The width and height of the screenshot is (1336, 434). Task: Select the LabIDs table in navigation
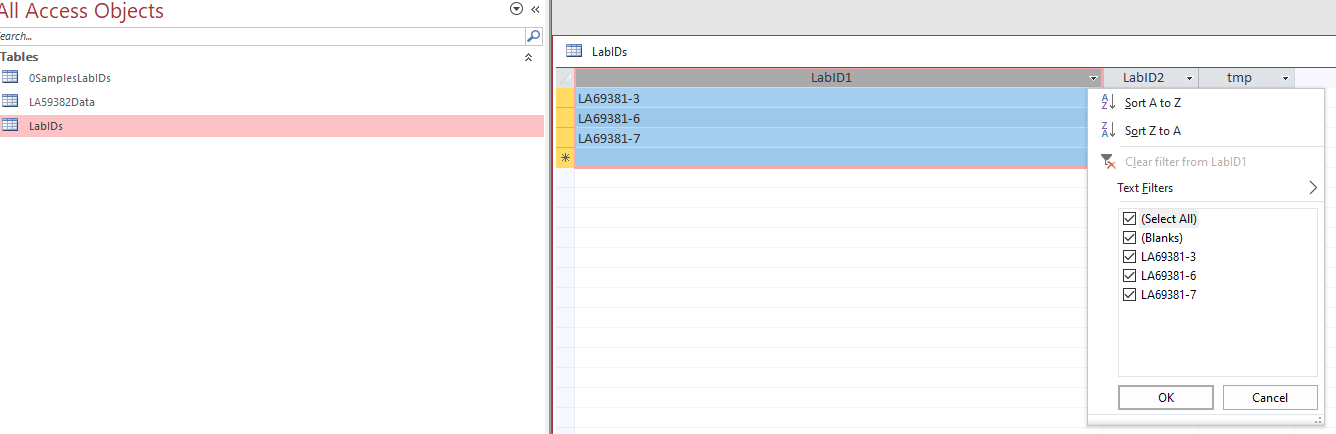[x=272, y=125]
